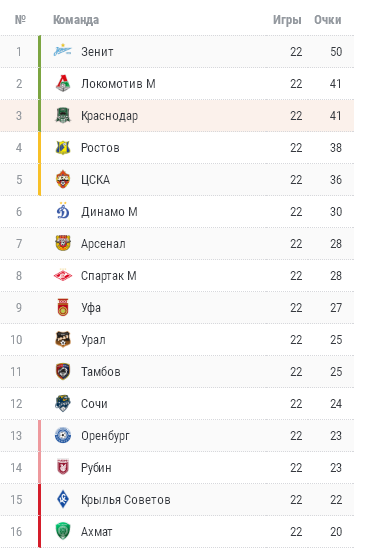This screenshot has height=559, width=366.
Task: Follow the Рубин team name link
Action: pos(96,467)
